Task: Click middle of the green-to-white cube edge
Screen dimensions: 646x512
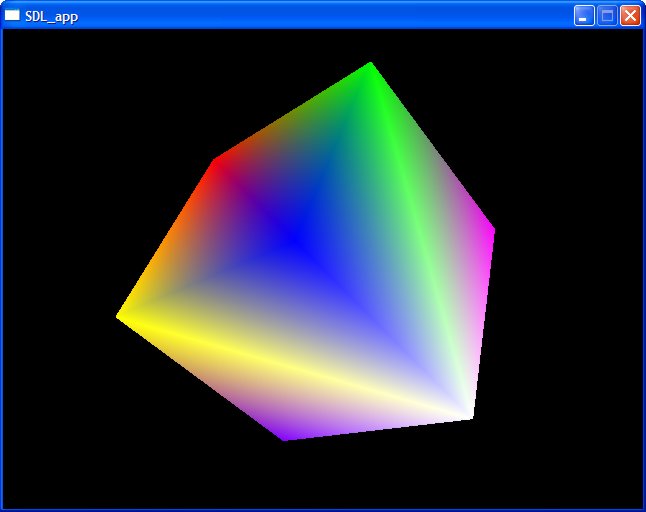Action: pos(420,240)
